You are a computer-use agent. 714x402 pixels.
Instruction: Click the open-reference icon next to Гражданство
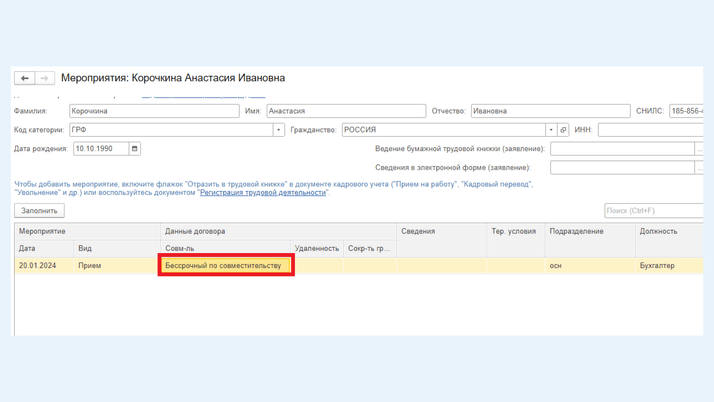[x=563, y=130]
